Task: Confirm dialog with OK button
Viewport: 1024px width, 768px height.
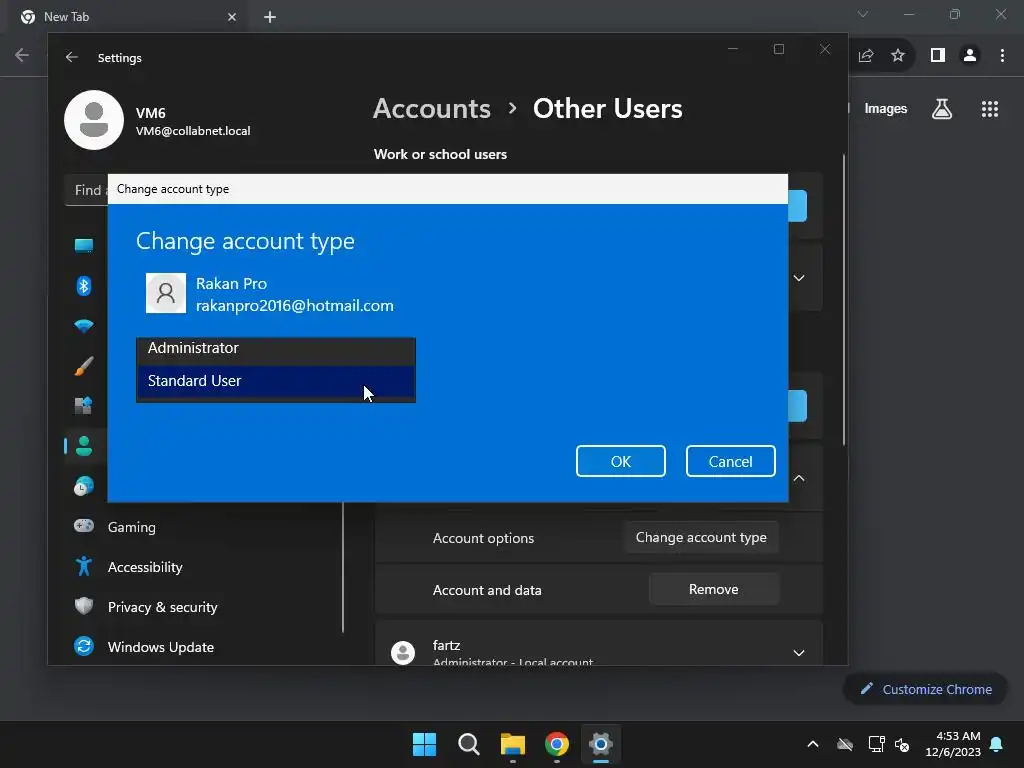Action: click(620, 461)
